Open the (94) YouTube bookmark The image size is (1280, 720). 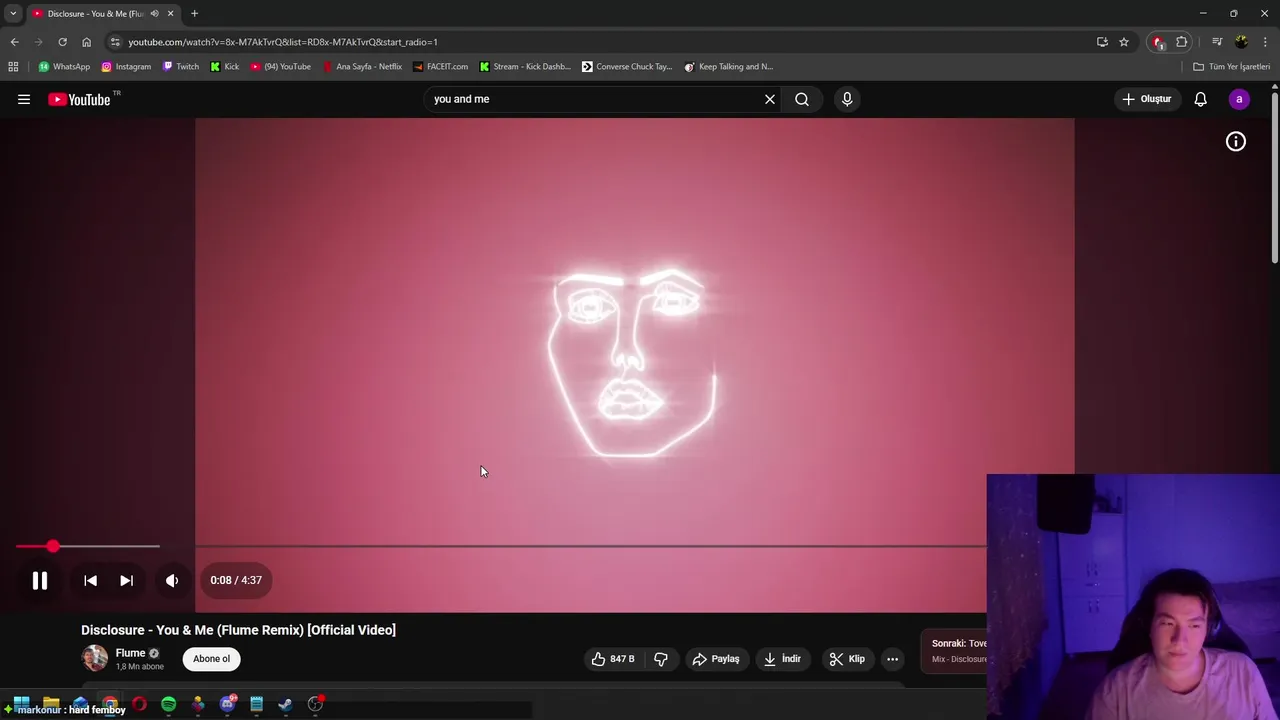click(x=280, y=67)
